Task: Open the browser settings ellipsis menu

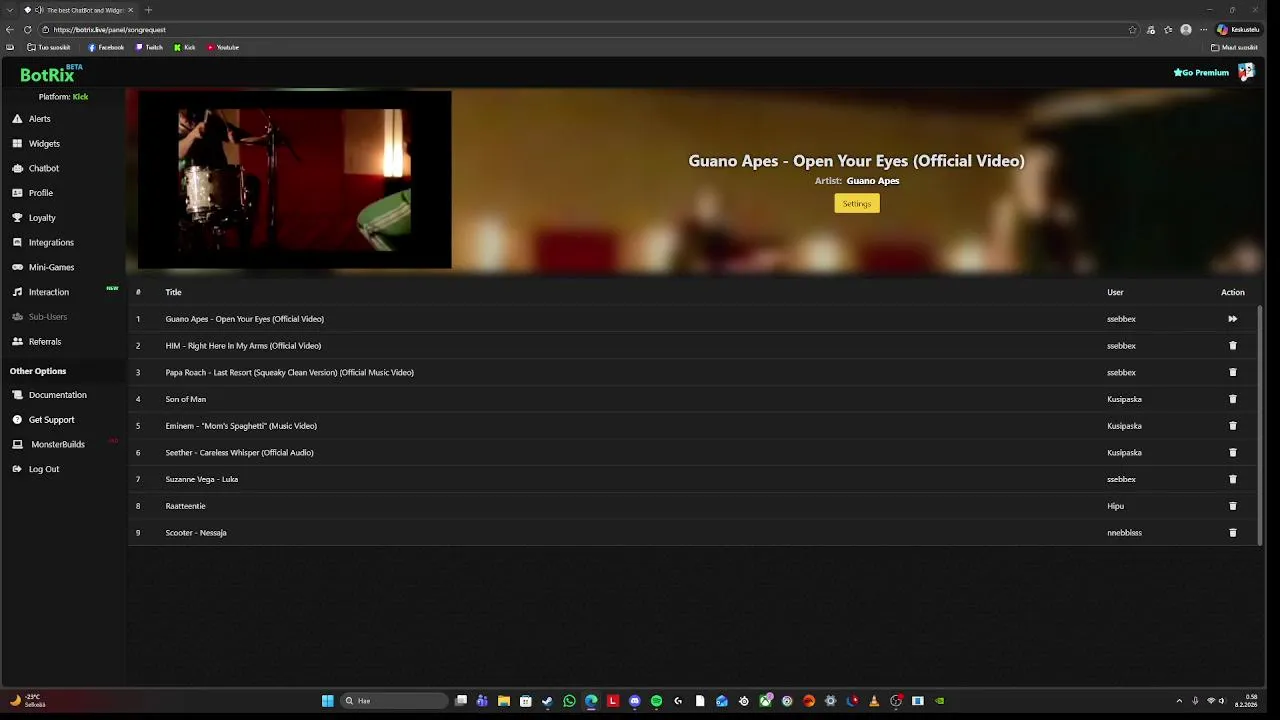Action: click(x=1203, y=30)
